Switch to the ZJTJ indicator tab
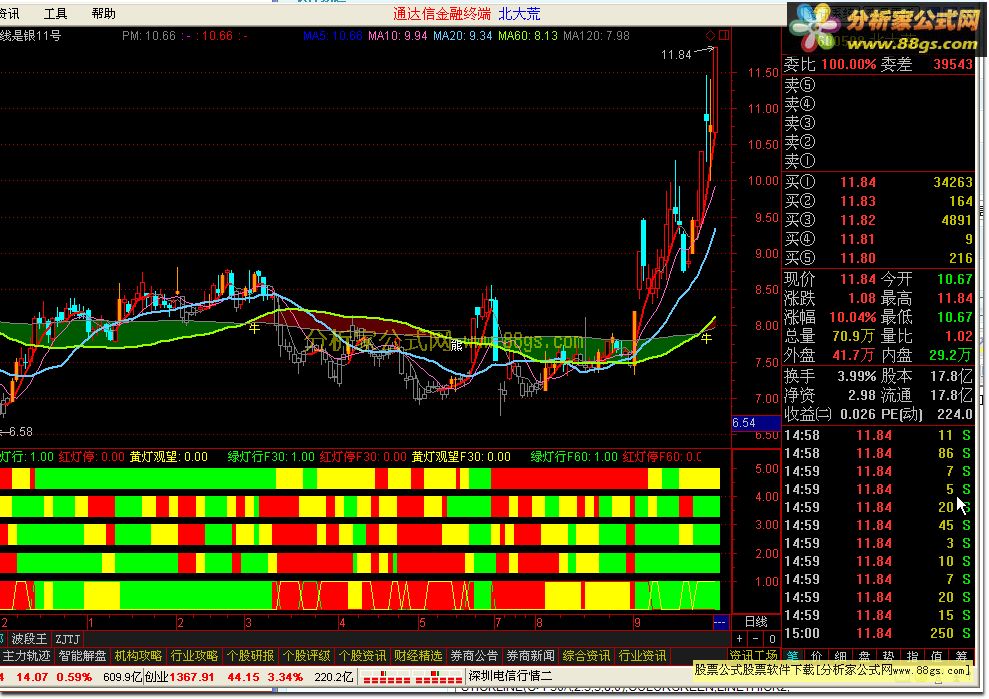The width and height of the screenshot is (989, 699). [67, 639]
